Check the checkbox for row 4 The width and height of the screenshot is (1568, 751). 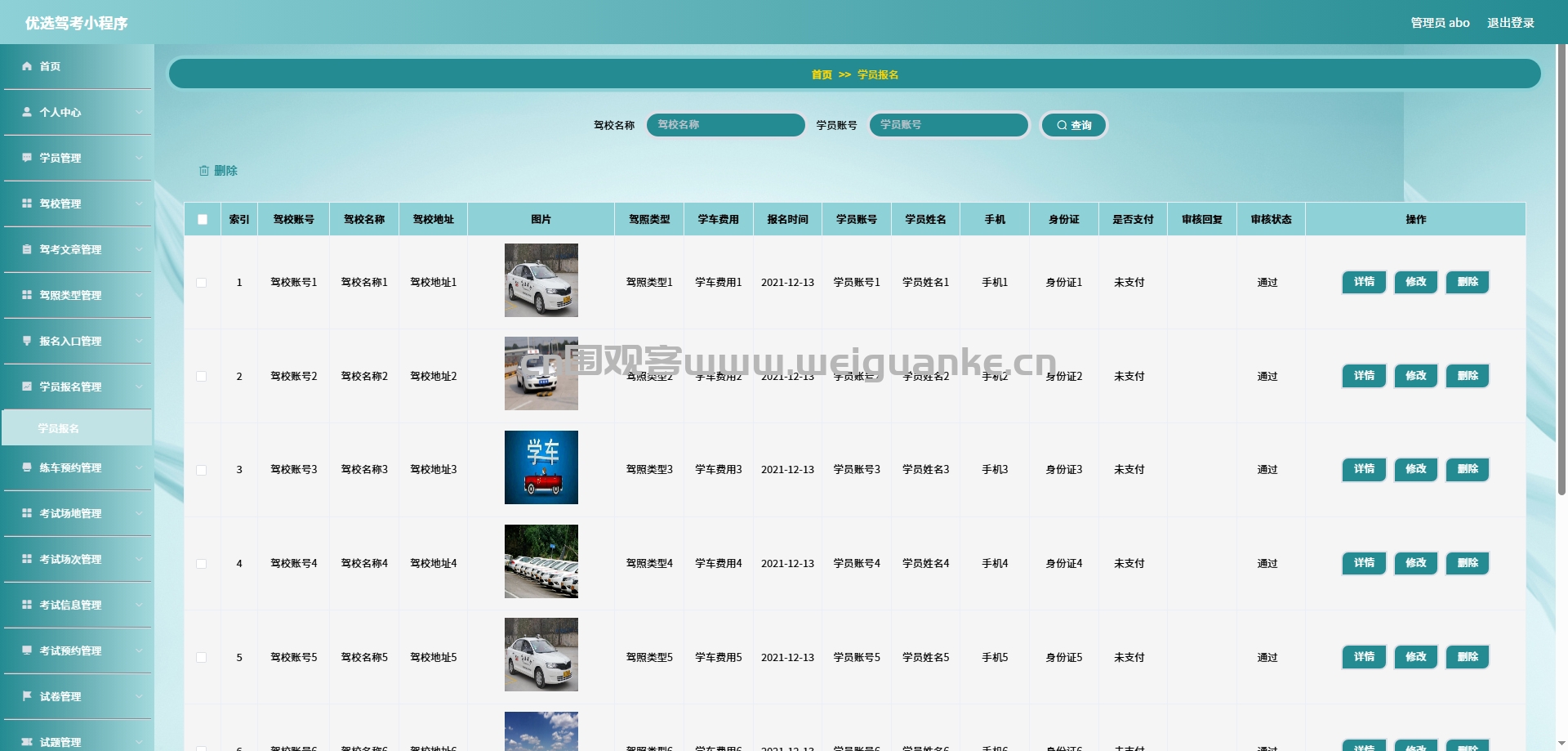pos(202,564)
